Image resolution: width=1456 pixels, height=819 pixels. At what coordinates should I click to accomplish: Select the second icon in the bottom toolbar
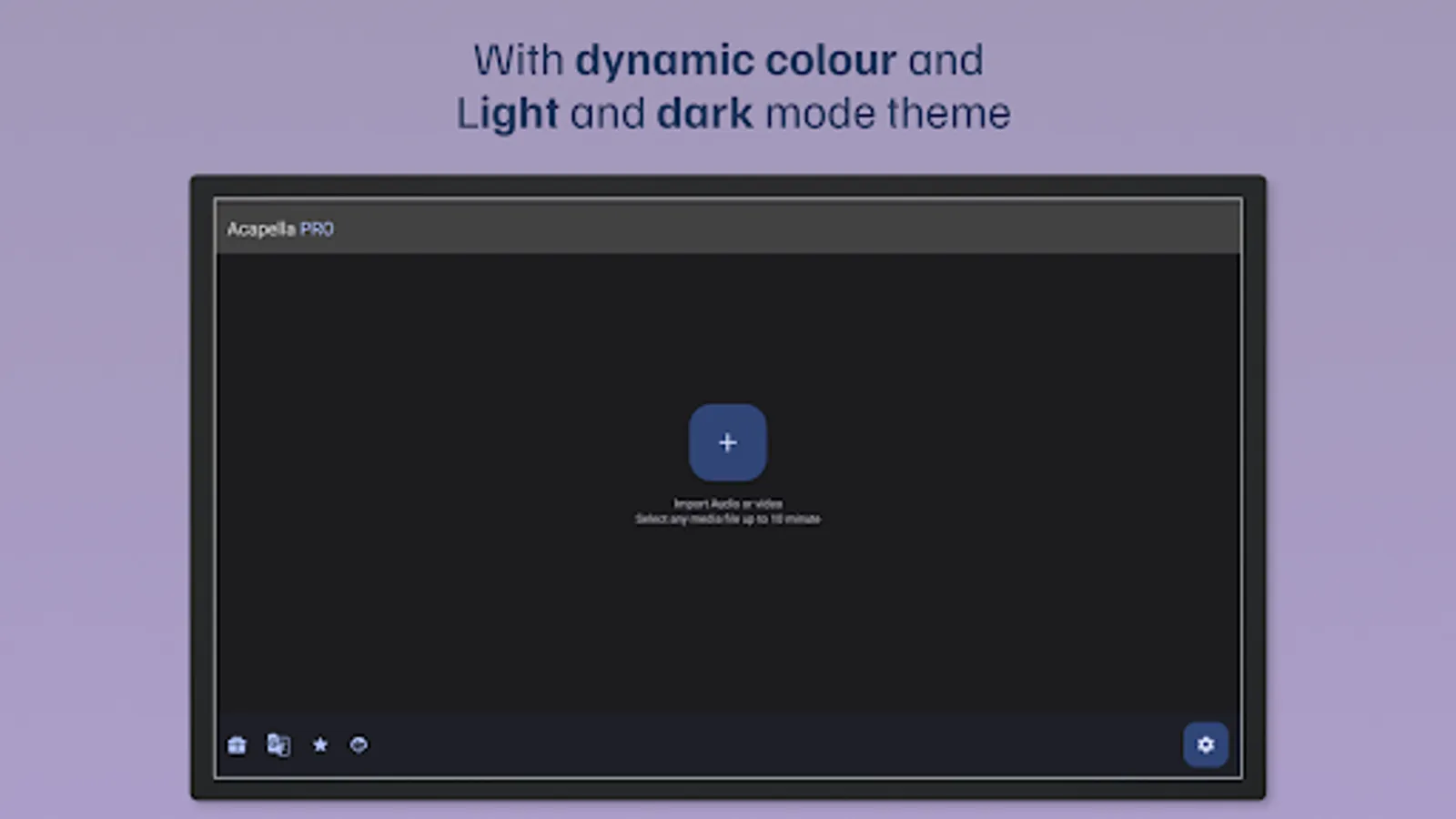[x=278, y=744]
